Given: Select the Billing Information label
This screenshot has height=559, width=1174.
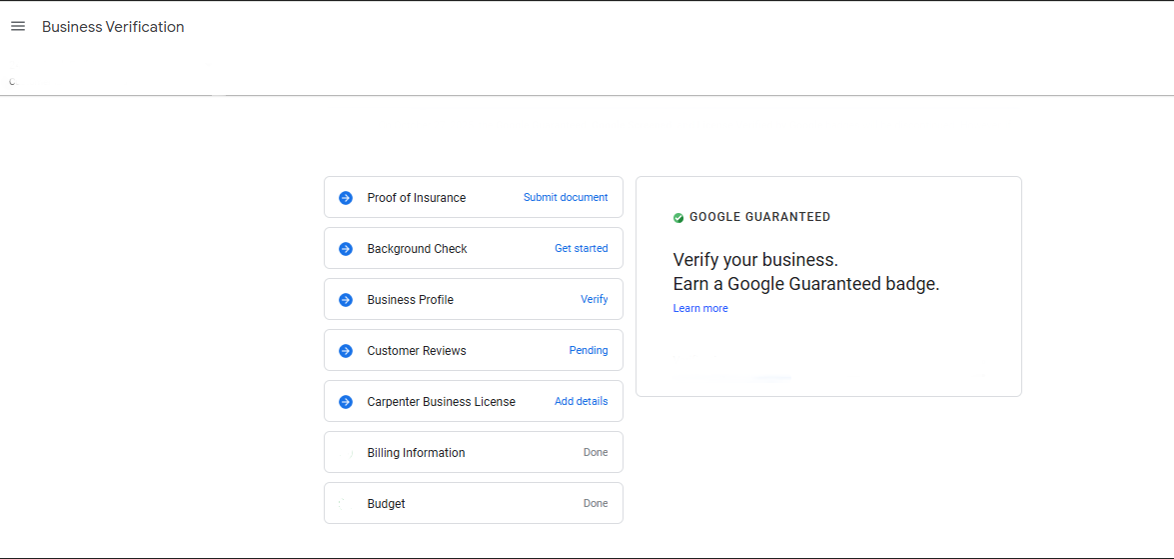Looking at the screenshot, I should [x=416, y=453].
